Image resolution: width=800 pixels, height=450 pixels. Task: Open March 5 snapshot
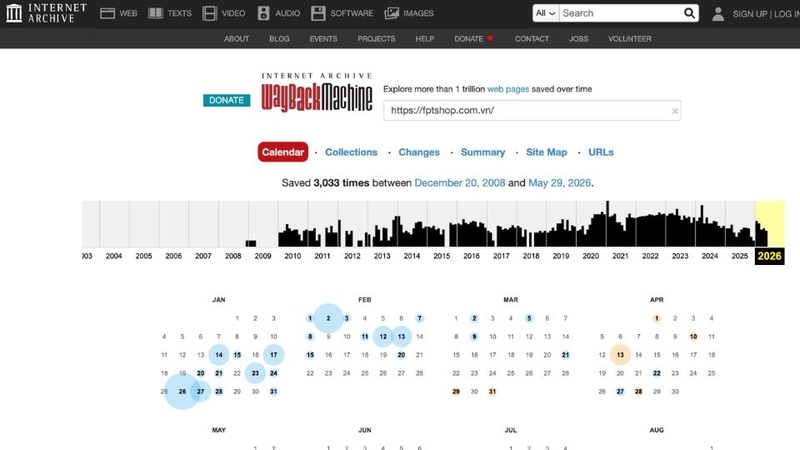coord(529,318)
